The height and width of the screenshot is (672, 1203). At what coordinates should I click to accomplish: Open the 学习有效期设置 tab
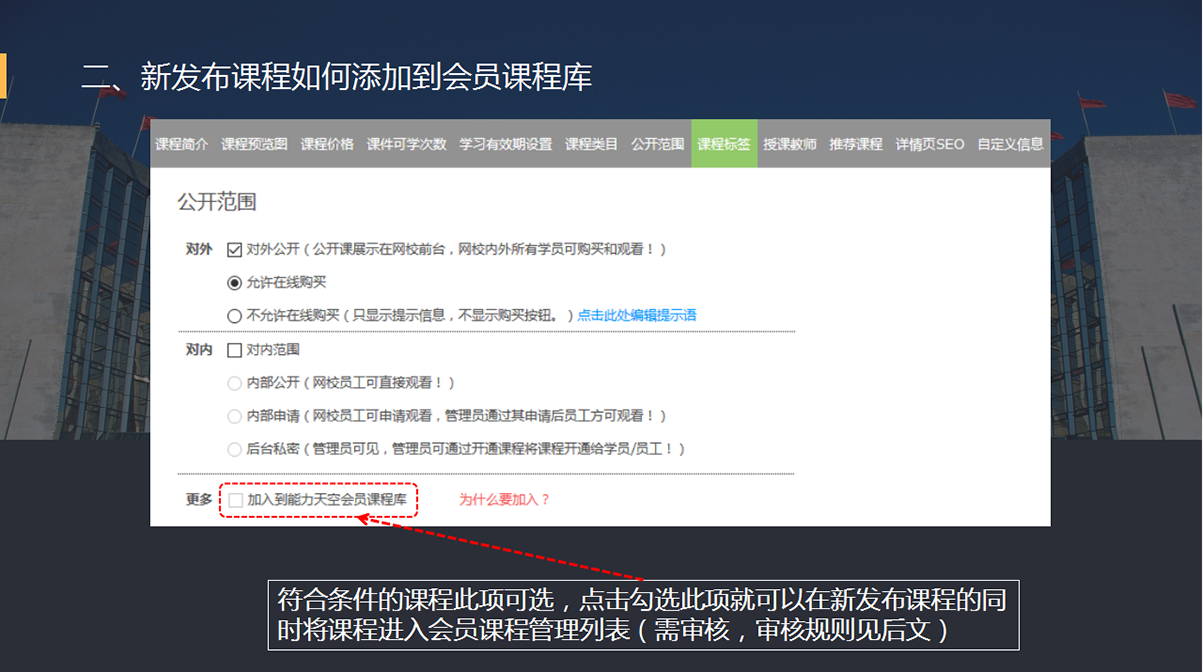[x=505, y=144]
